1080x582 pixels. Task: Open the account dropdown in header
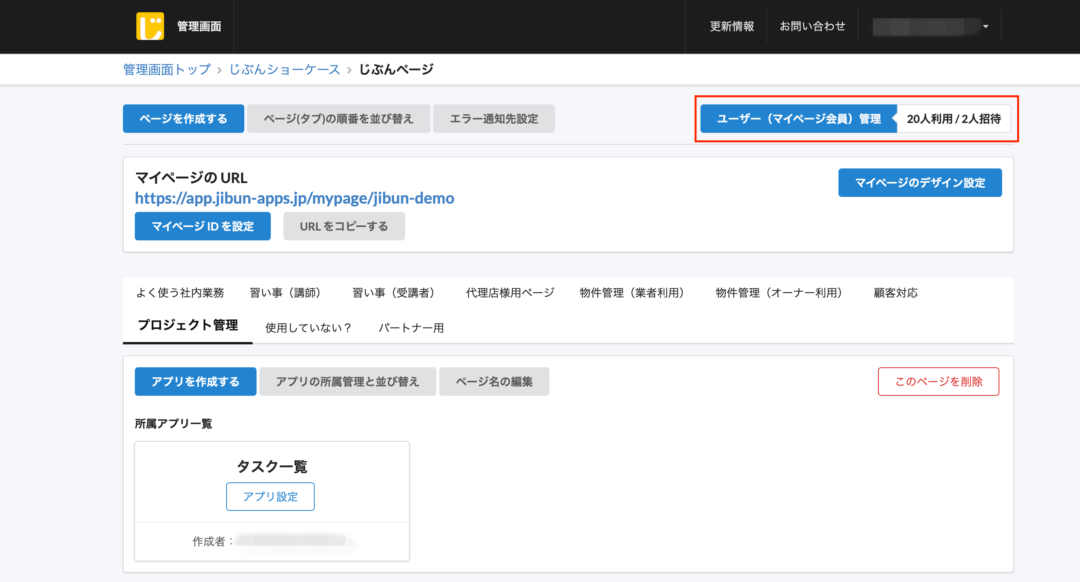pyautogui.click(x=931, y=26)
